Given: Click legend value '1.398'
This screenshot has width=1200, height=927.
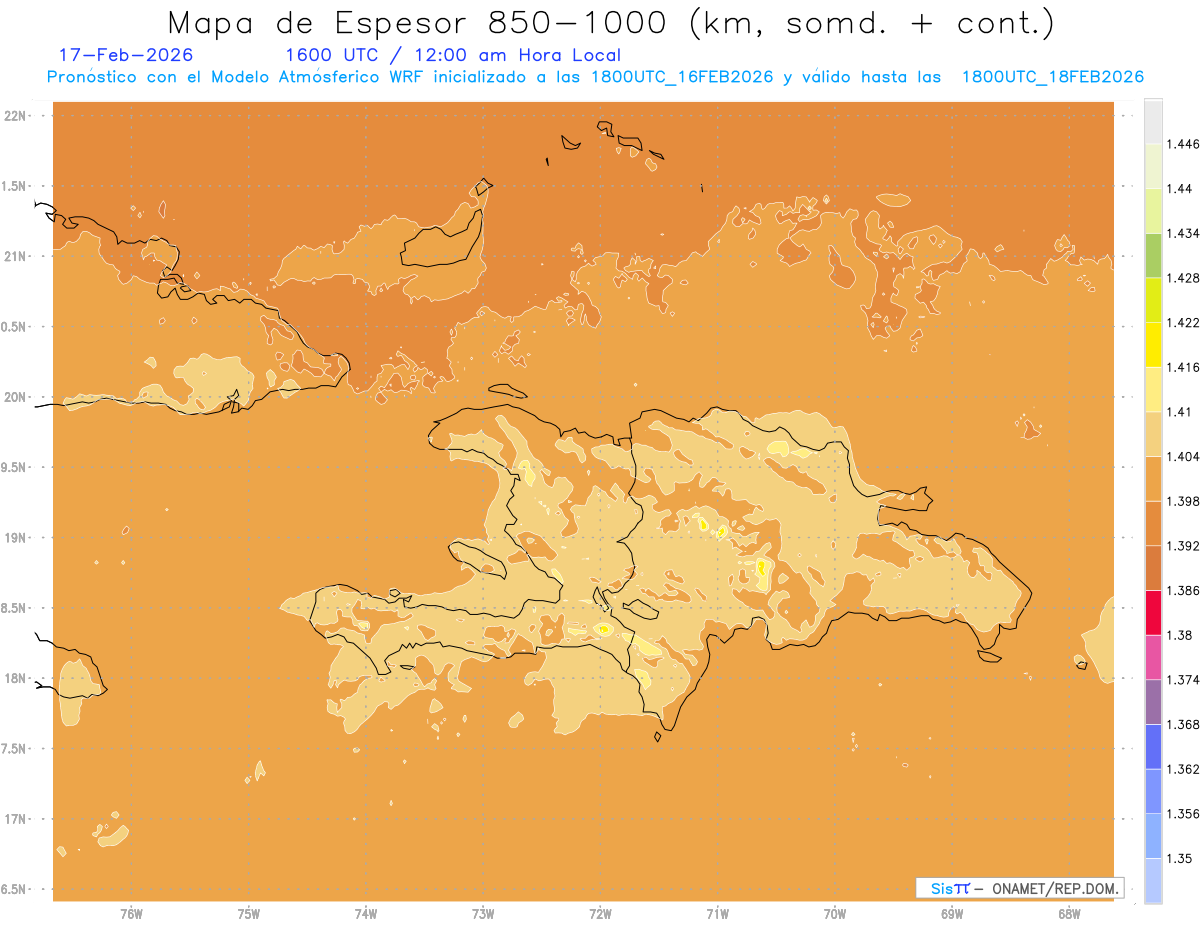Looking at the screenshot, I should (1185, 501).
